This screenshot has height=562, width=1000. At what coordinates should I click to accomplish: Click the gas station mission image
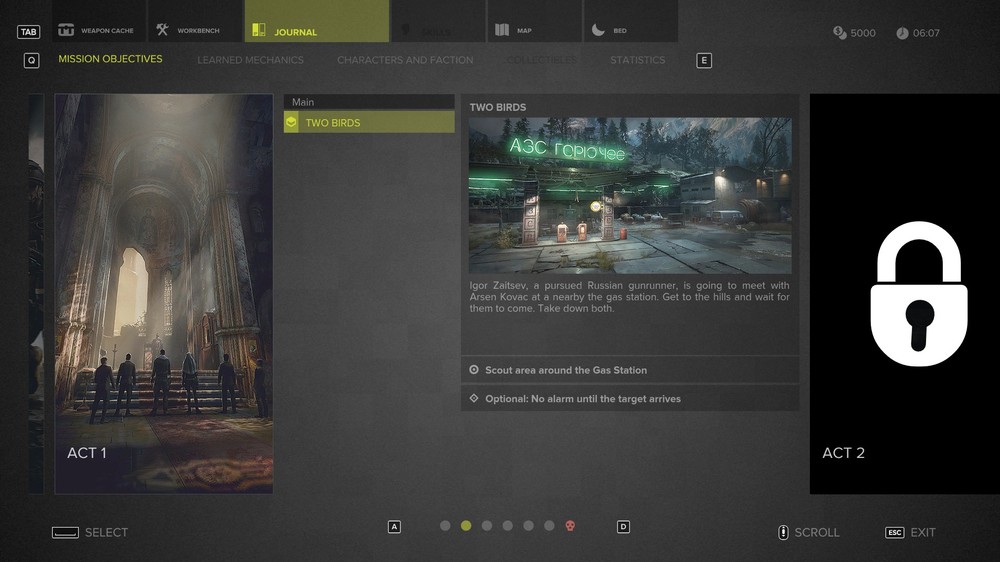coord(630,195)
